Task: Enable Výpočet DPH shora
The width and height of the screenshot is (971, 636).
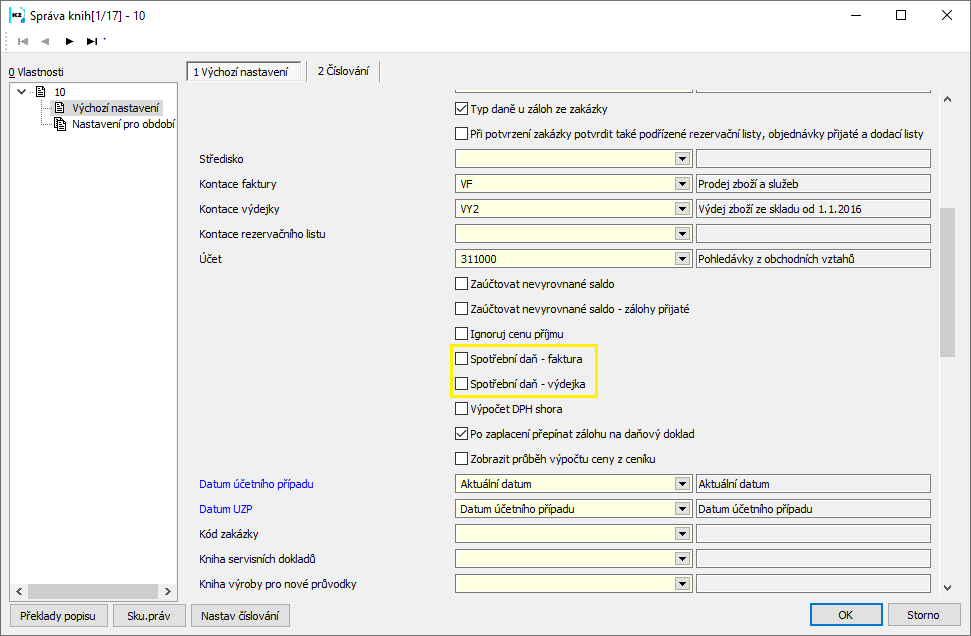Action: point(461,409)
